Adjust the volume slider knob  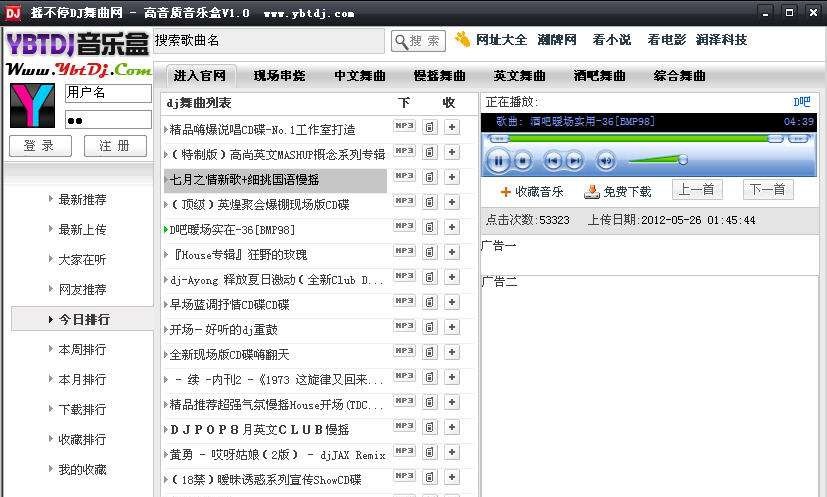[x=683, y=159]
